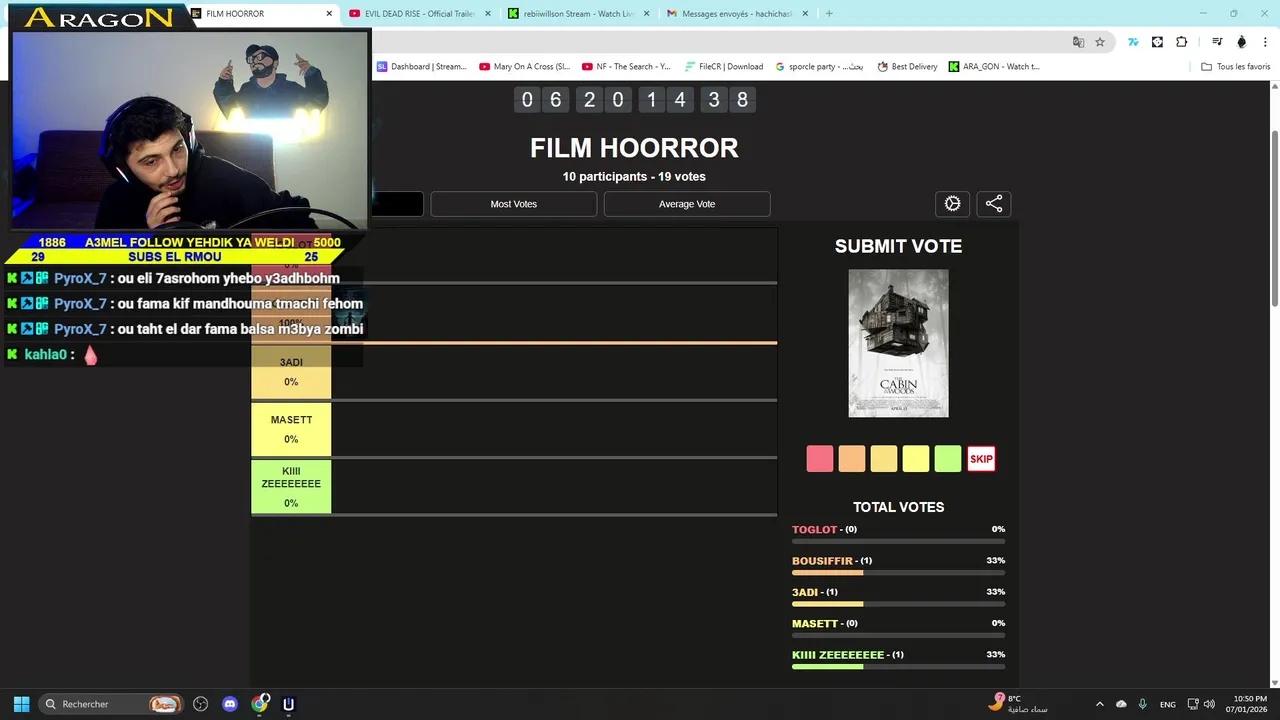1280x720 pixels.
Task: Open the Tous les favoris folder
Action: (x=1235, y=67)
